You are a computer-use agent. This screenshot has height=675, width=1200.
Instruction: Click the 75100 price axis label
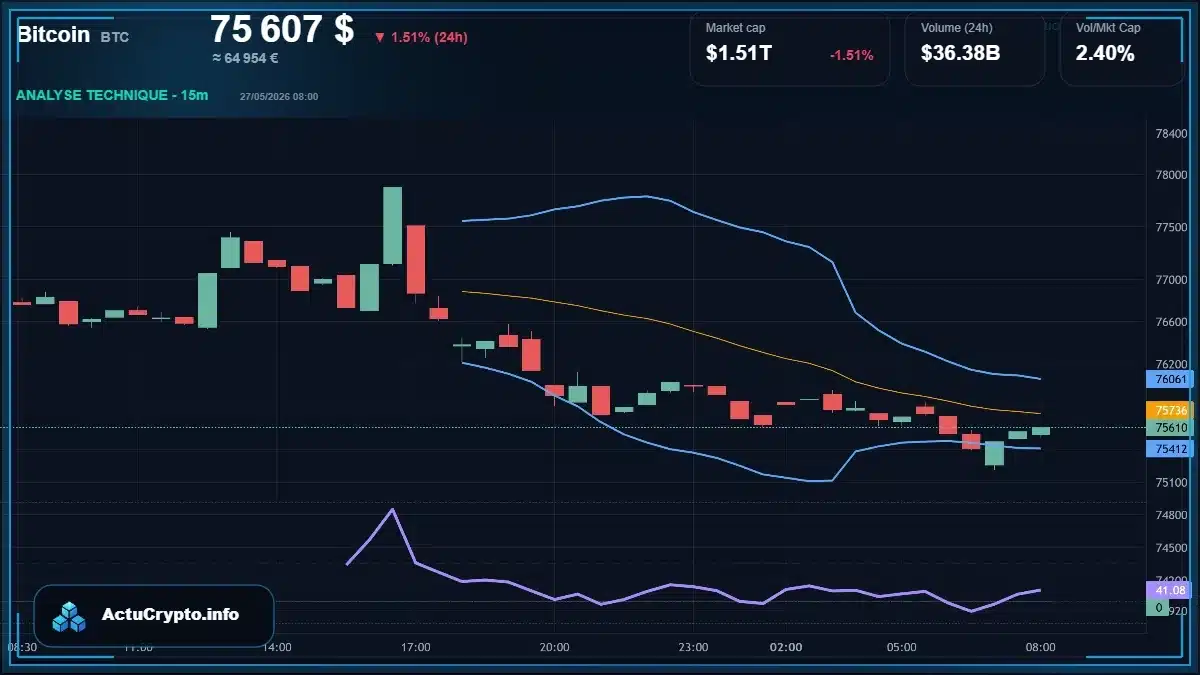click(1171, 483)
